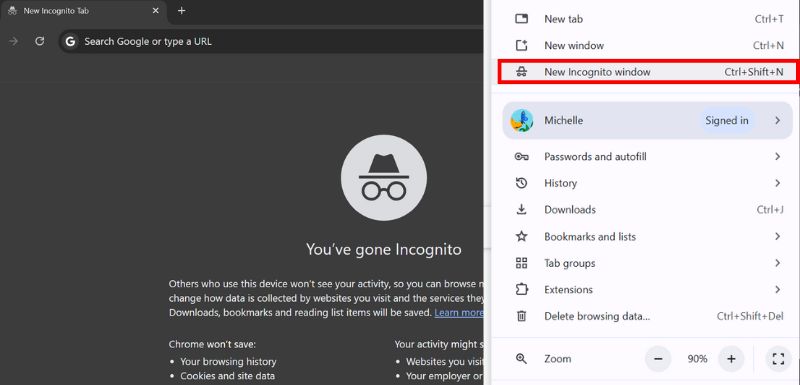
Task: Click the key icon beside Passwords and autofill
Action: click(x=521, y=157)
